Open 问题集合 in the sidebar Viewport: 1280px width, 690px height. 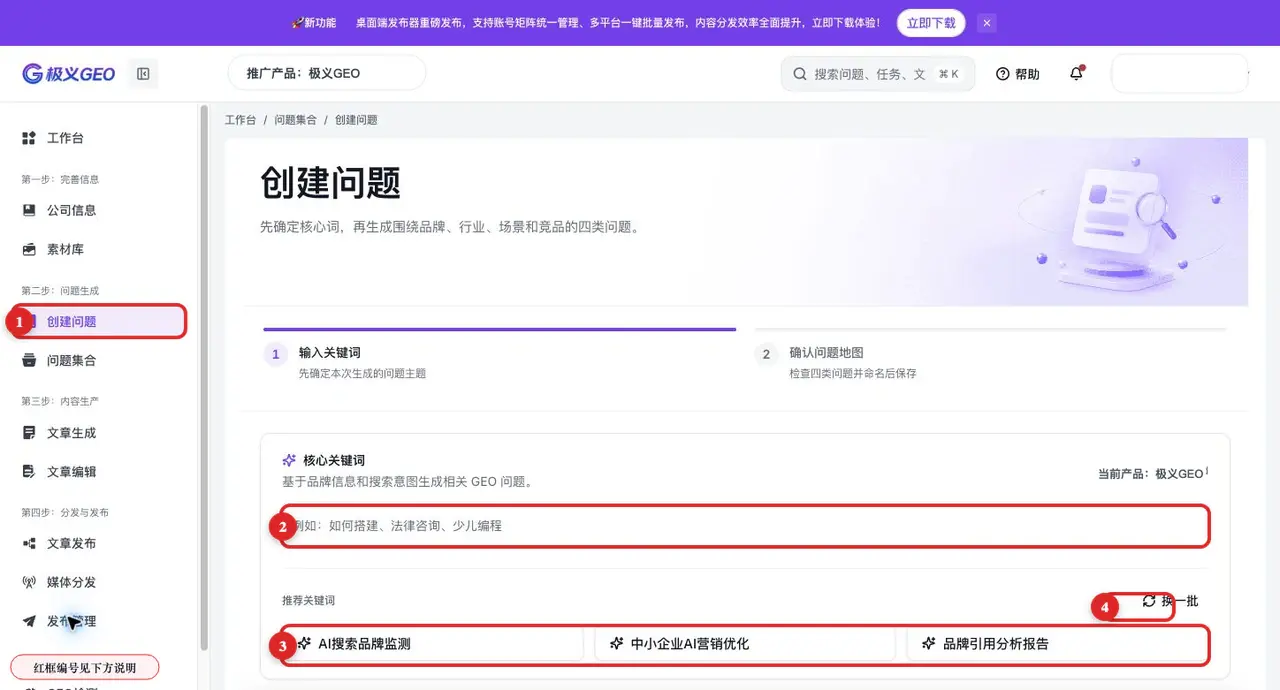pos(99,361)
